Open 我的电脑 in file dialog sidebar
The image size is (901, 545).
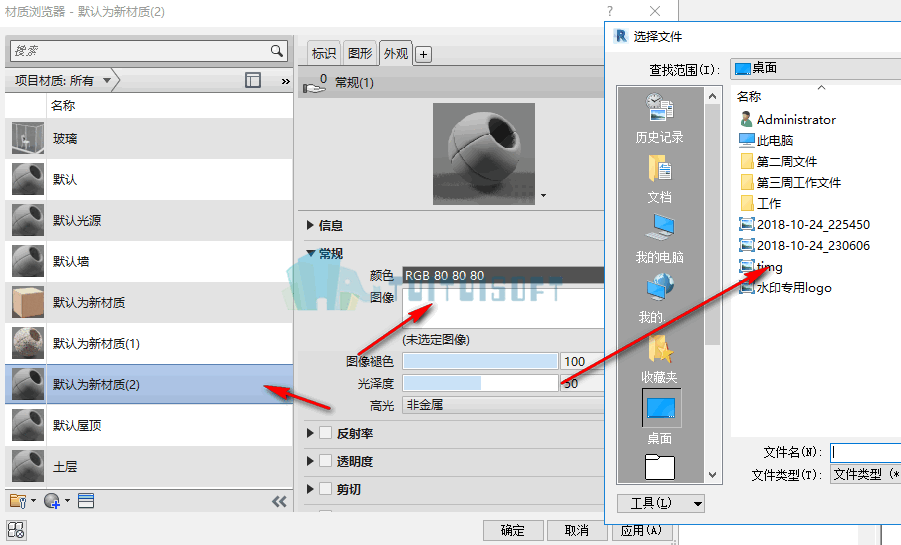tap(659, 239)
